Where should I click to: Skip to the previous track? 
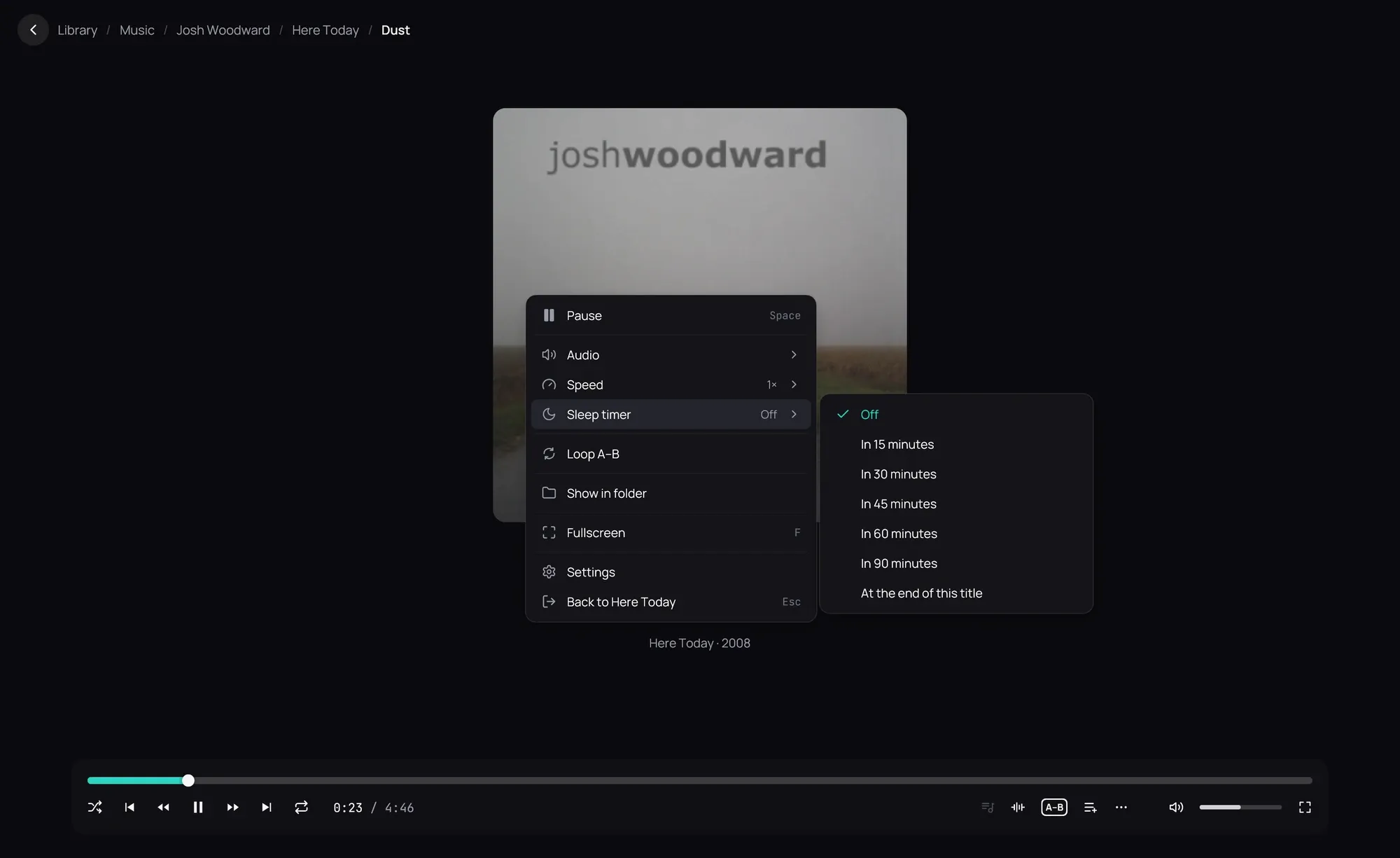tap(129, 808)
